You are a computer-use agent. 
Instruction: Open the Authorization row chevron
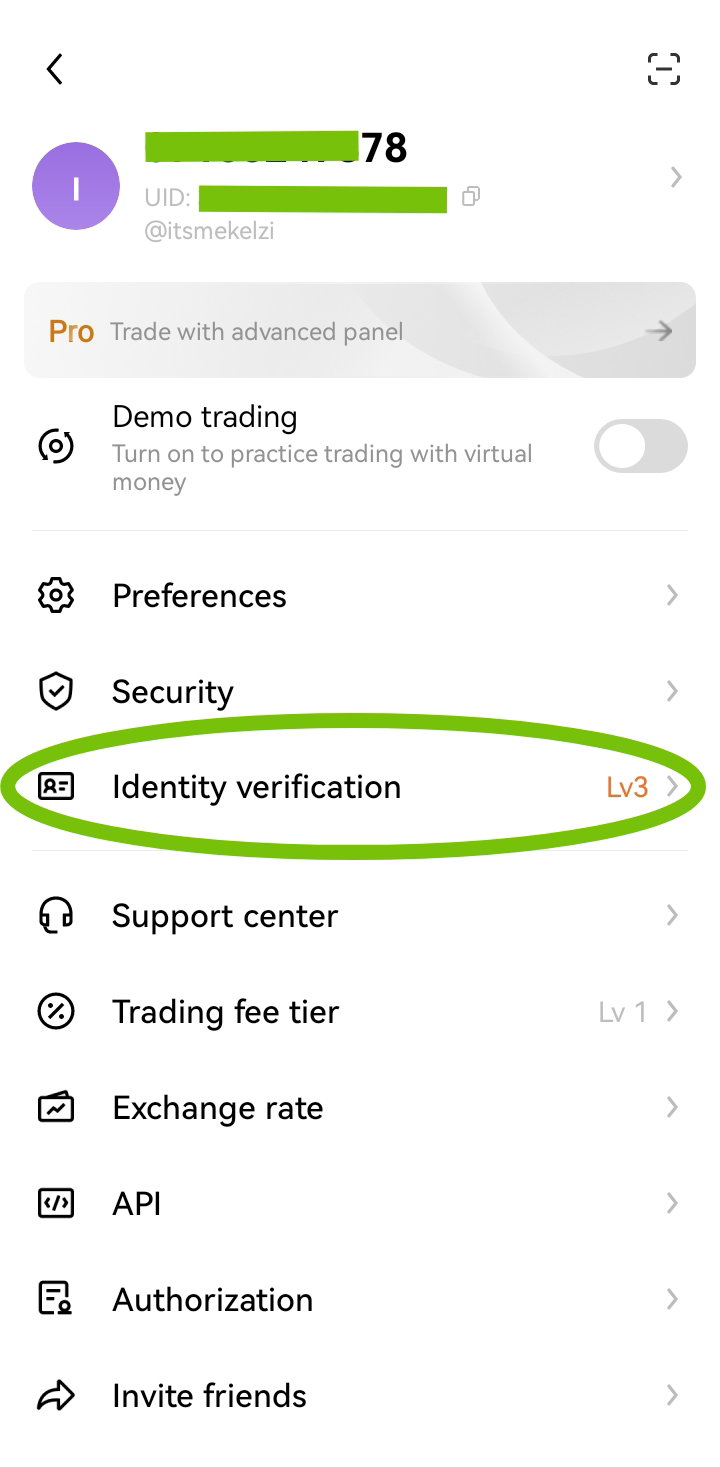(673, 1300)
